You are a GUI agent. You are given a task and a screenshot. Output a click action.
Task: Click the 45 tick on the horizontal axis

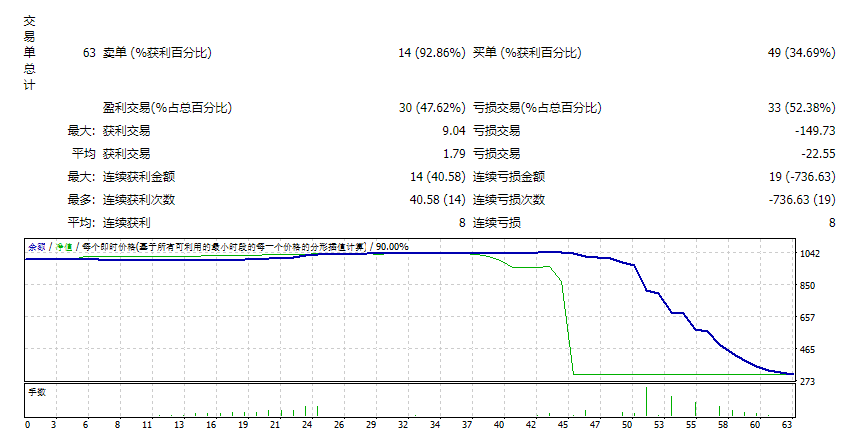point(563,425)
